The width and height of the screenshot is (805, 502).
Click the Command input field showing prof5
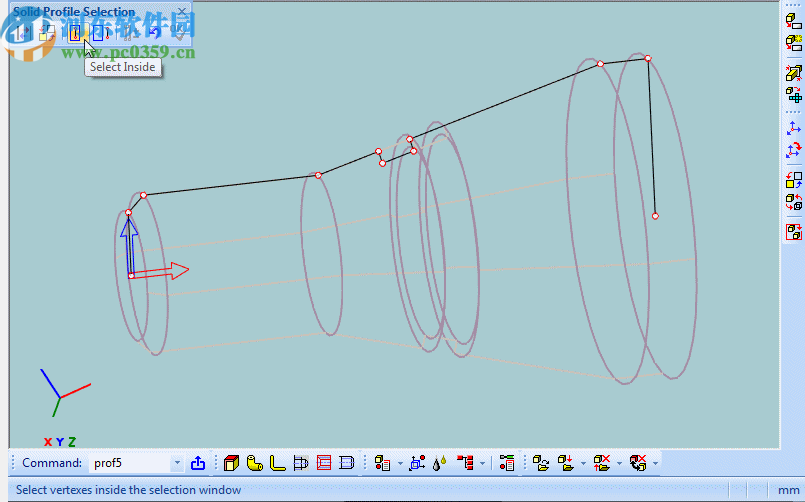(130, 463)
